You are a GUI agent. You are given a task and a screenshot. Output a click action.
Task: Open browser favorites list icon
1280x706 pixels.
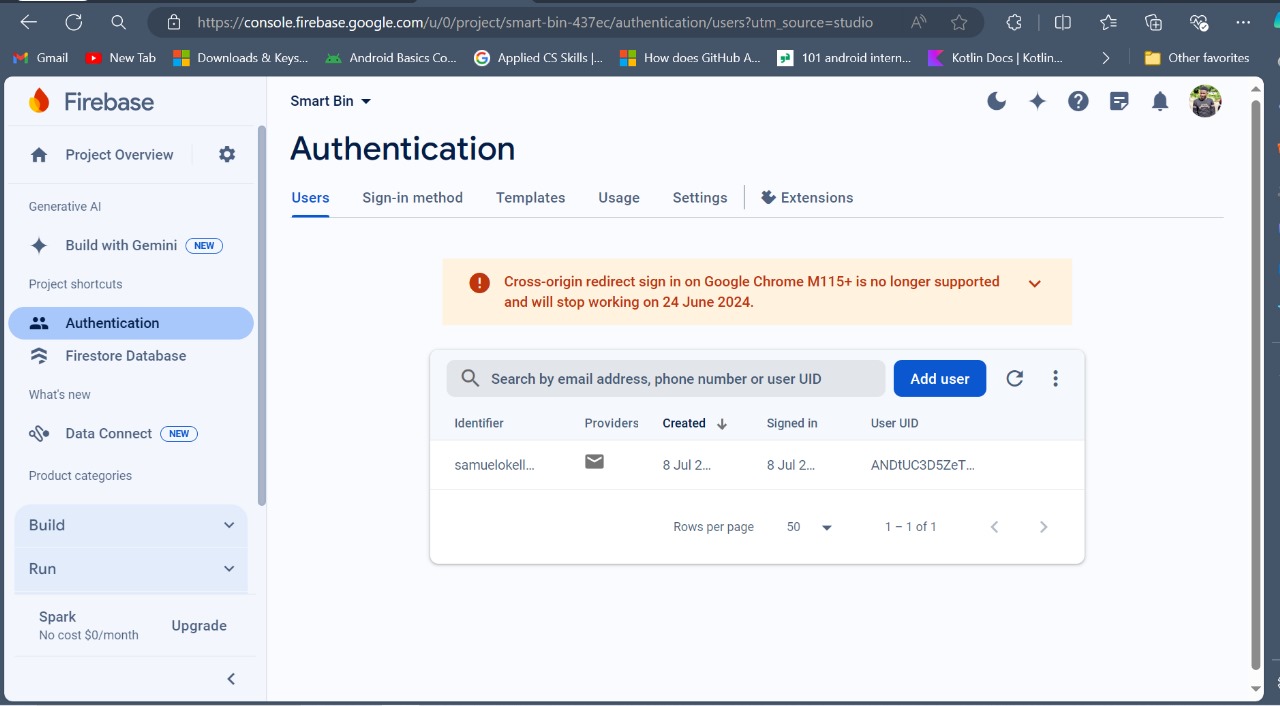pyautogui.click(x=1108, y=22)
